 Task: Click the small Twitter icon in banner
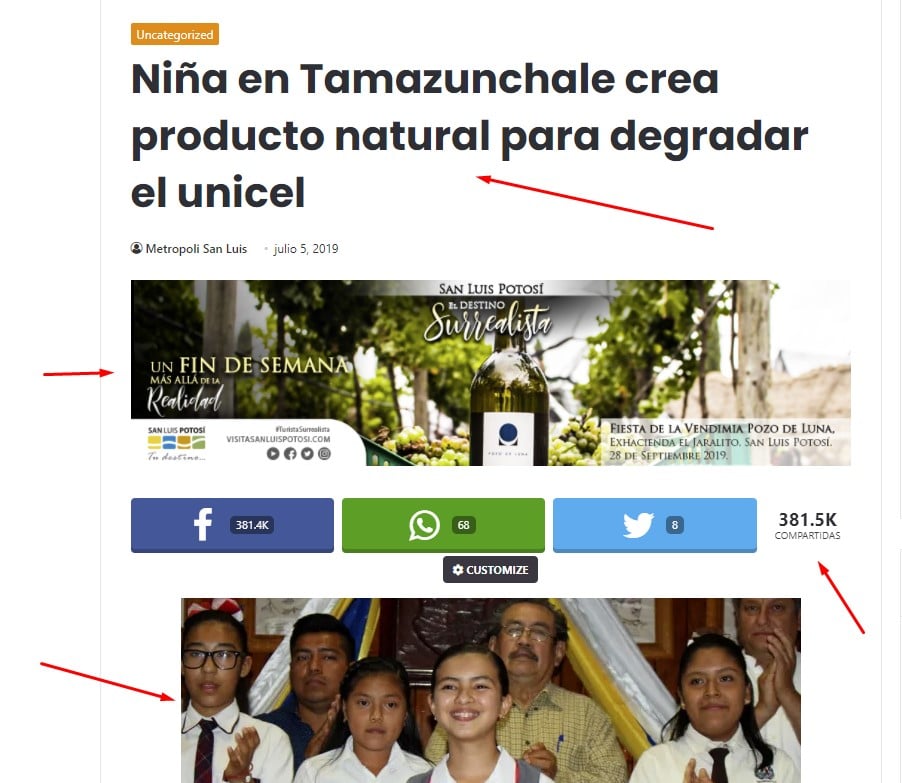point(307,454)
